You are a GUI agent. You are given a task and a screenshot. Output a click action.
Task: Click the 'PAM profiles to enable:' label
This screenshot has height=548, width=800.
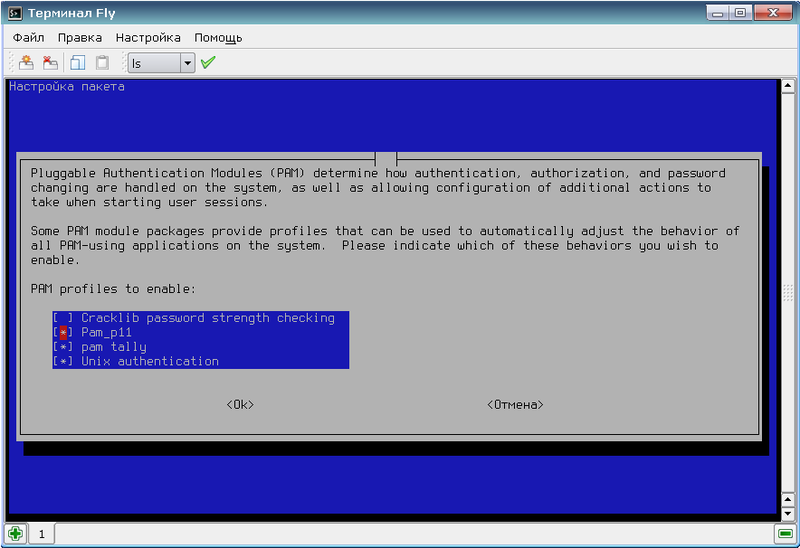click(113, 289)
